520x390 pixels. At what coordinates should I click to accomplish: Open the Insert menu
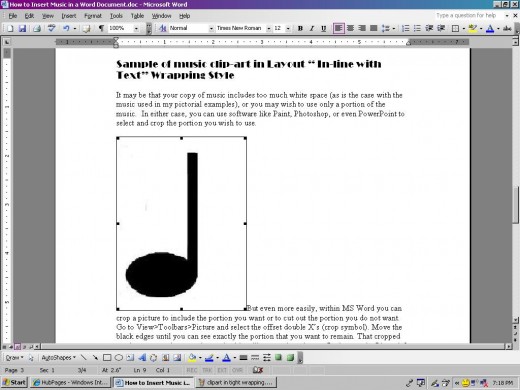click(69, 16)
